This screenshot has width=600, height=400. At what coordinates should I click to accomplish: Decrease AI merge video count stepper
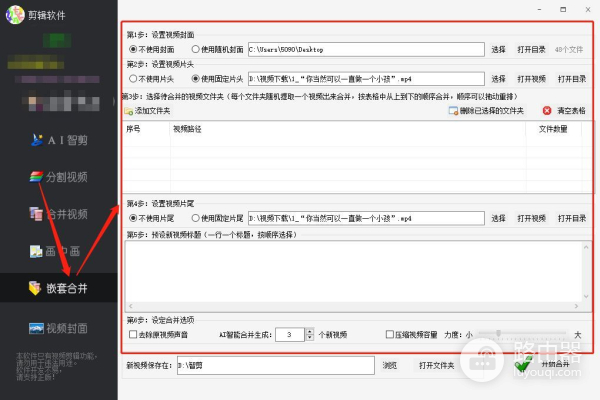click(310, 338)
